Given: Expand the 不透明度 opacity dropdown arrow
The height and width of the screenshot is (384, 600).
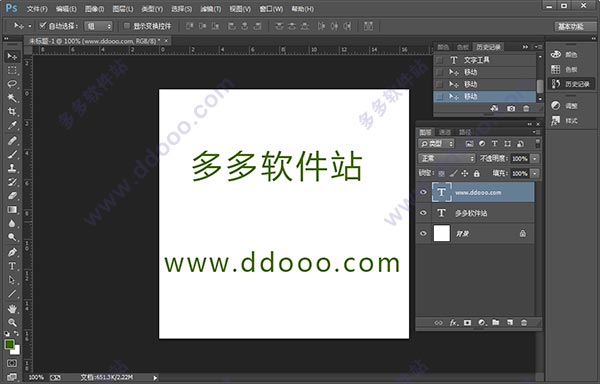Looking at the screenshot, I should [x=535, y=158].
